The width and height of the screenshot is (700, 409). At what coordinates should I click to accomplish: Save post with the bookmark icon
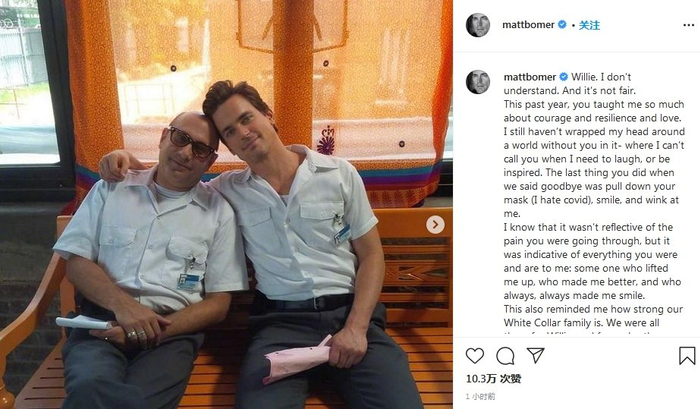pyautogui.click(x=687, y=356)
